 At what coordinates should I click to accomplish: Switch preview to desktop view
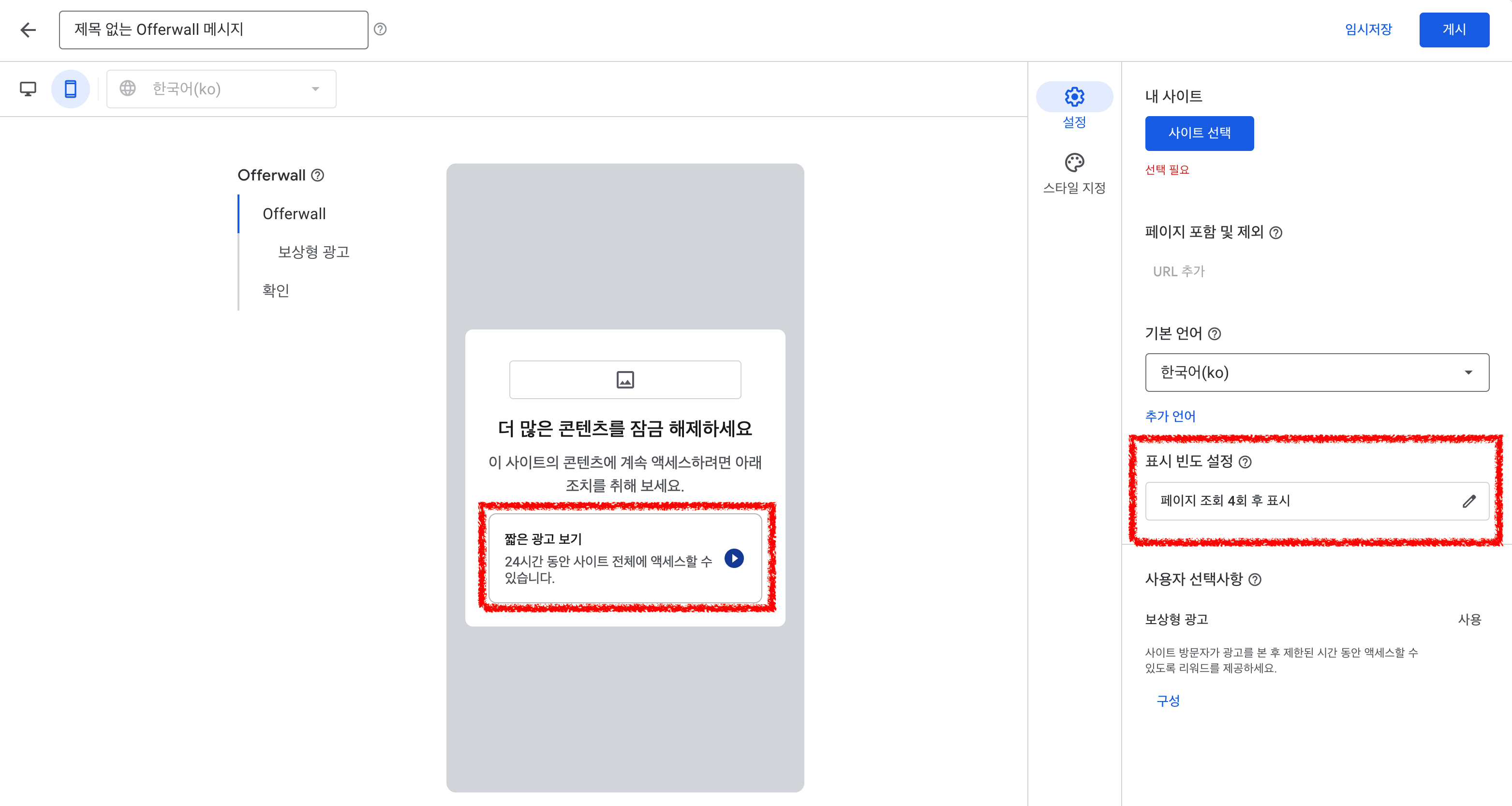[x=28, y=89]
